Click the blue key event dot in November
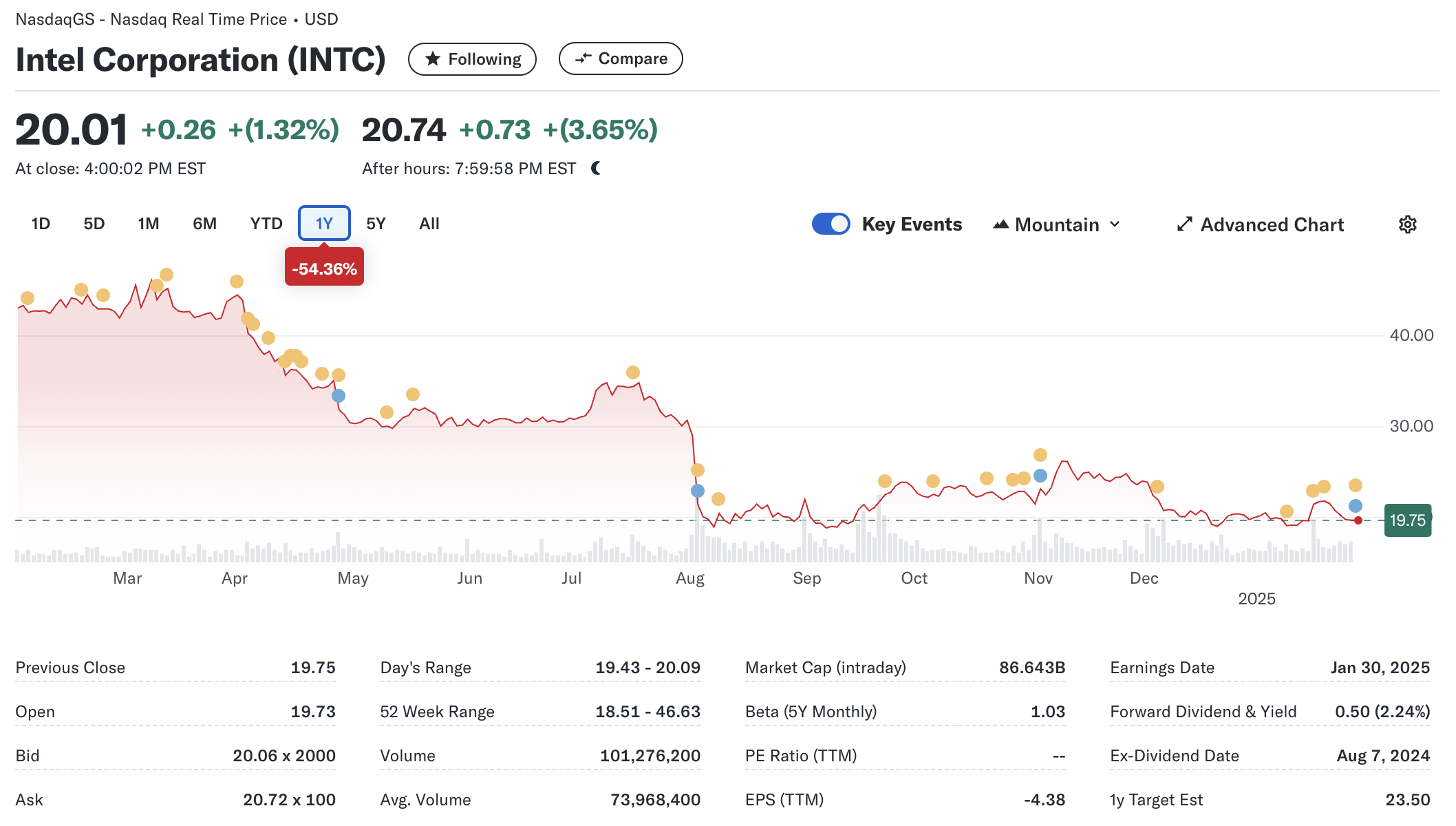The height and width of the screenshot is (826, 1456). (x=1040, y=476)
